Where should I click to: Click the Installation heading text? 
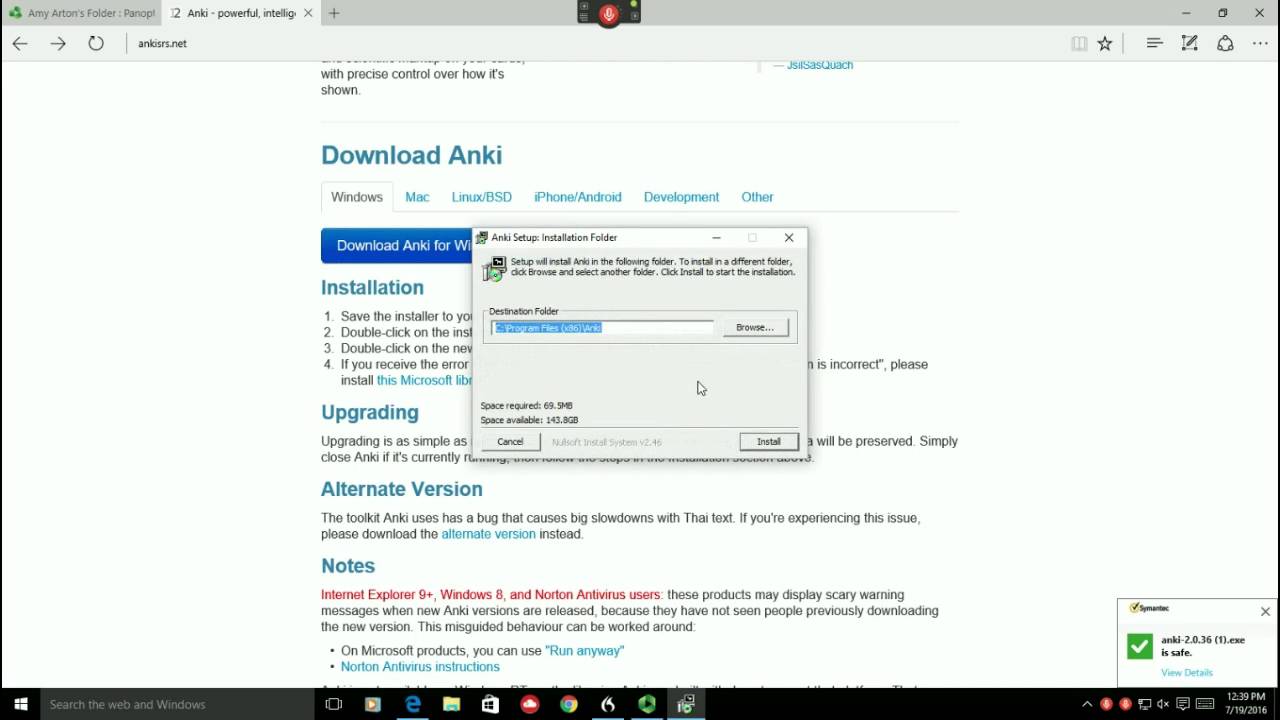point(372,287)
